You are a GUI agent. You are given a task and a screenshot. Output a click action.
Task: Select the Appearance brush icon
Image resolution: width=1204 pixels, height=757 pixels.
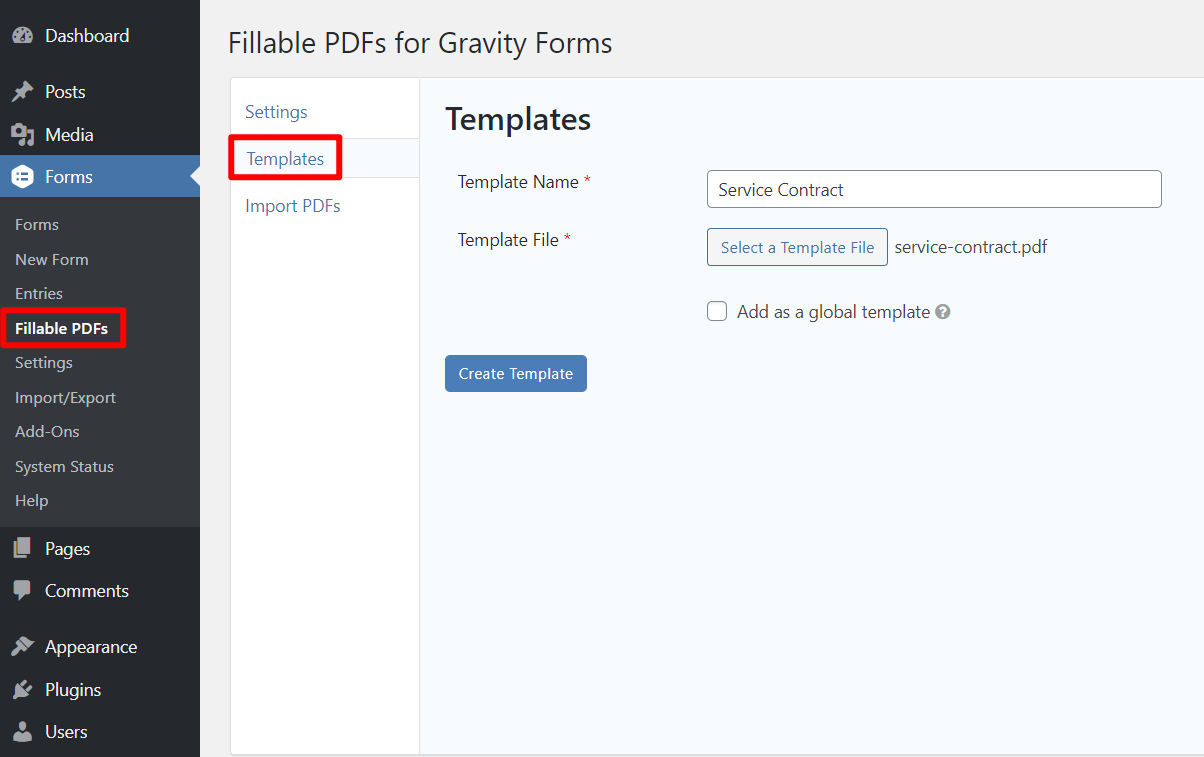[x=22, y=645]
